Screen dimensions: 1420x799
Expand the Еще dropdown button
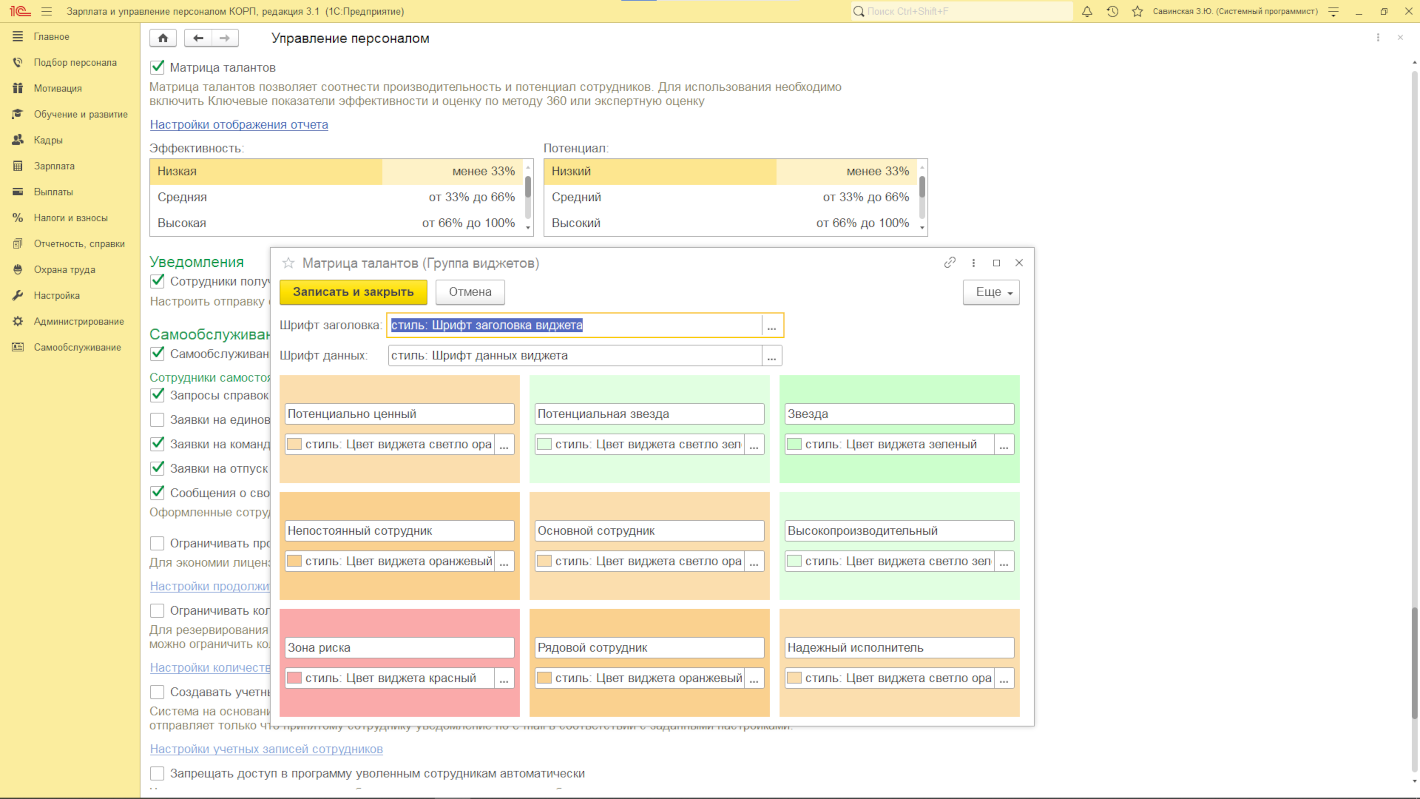[990, 292]
